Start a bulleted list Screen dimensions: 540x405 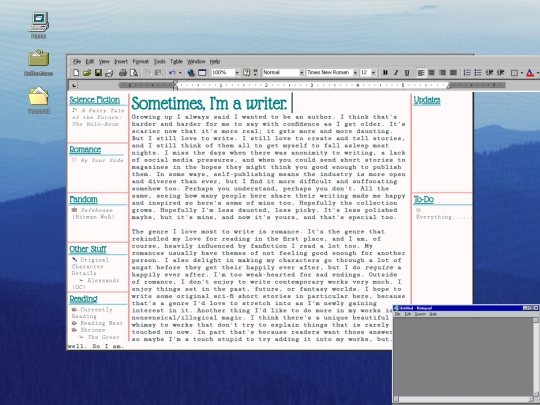tap(478, 73)
